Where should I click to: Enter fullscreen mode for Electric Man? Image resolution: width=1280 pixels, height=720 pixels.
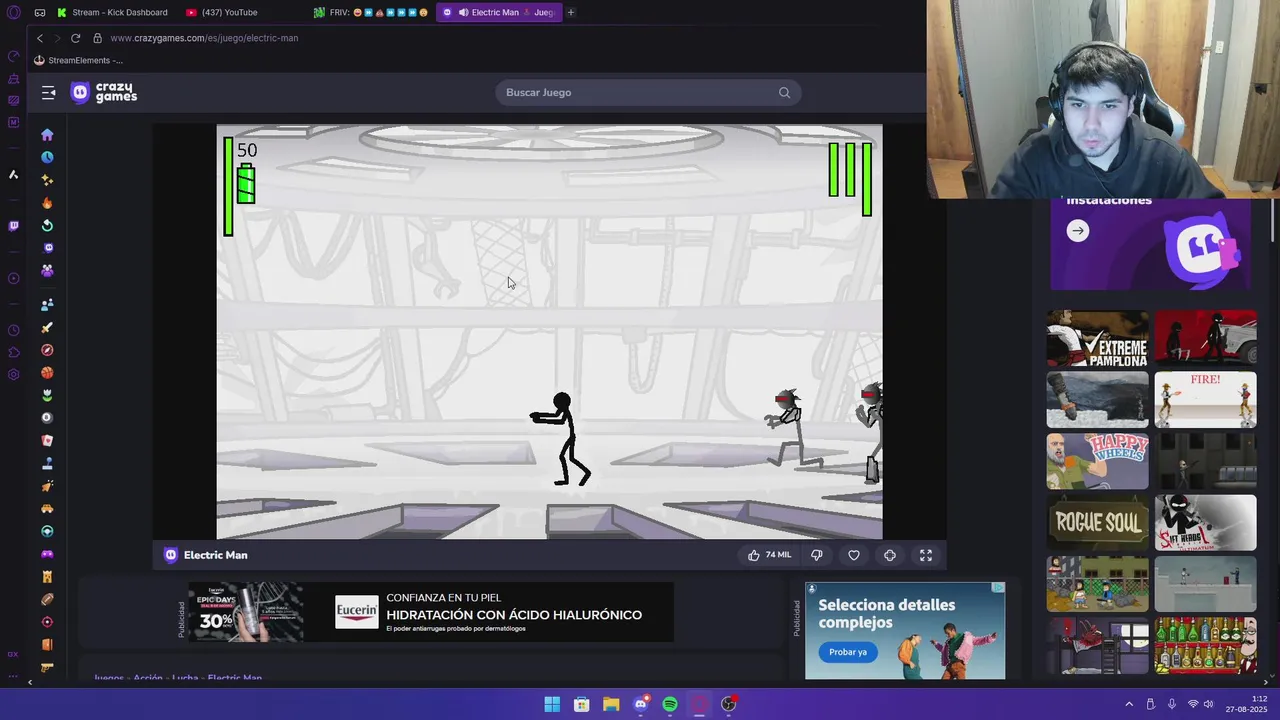click(926, 555)
